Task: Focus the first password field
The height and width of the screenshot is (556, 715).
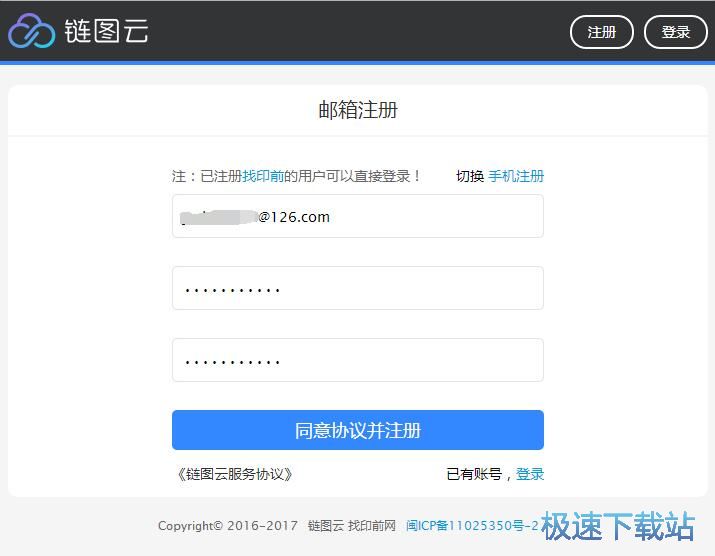Action: coord(358,288)
